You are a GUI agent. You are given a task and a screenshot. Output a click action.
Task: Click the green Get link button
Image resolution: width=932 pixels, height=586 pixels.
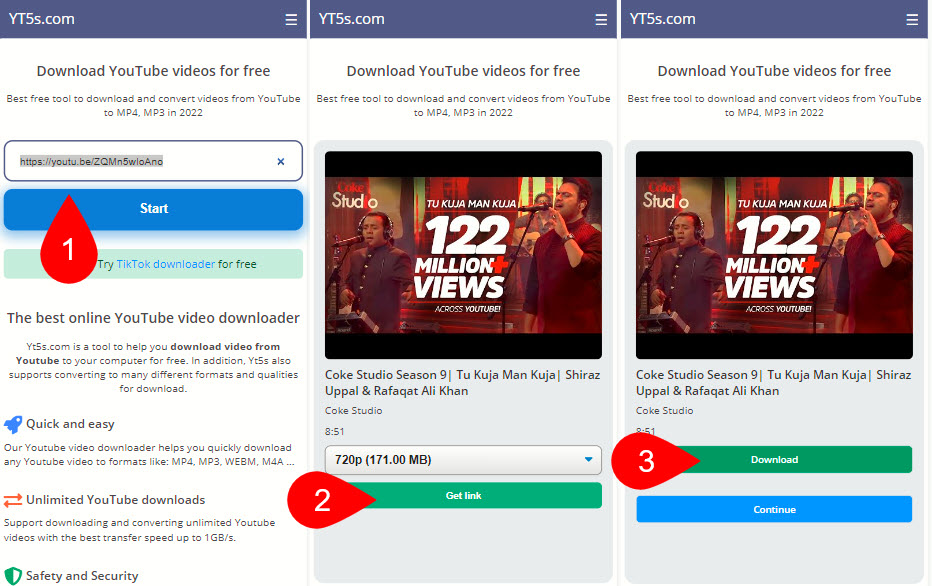coord(463,495)
